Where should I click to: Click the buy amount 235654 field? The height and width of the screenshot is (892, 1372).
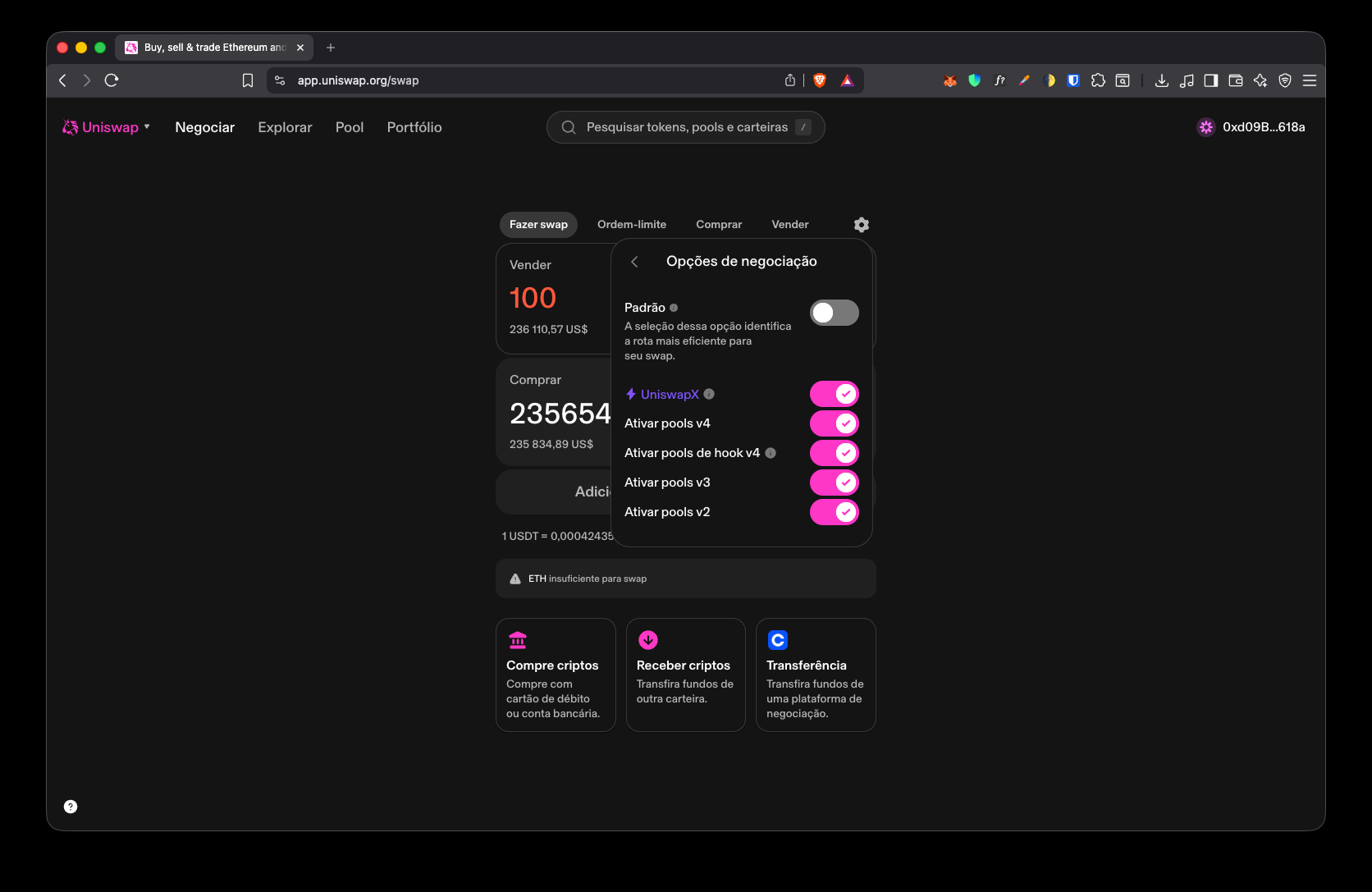[x=560, y=414]
